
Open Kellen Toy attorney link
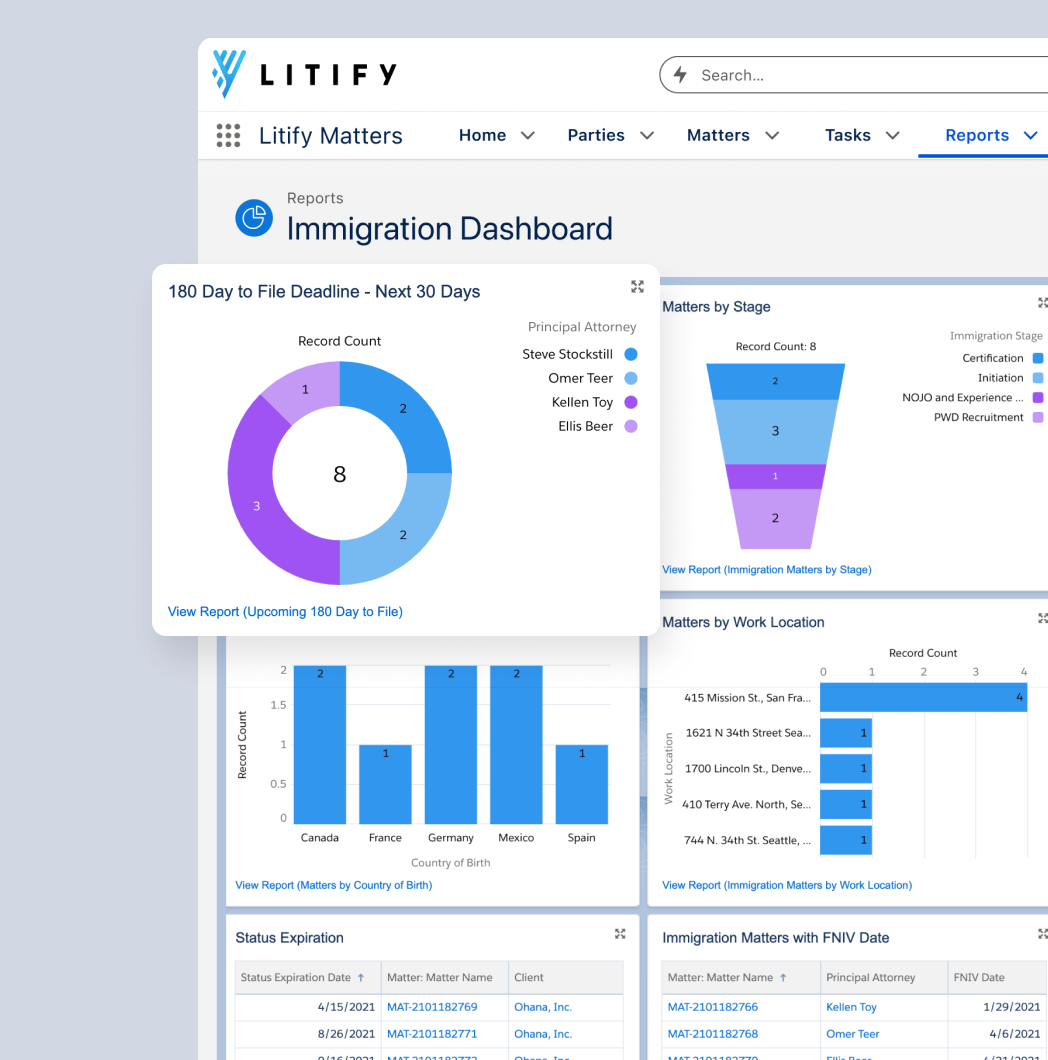[851, 1007]
